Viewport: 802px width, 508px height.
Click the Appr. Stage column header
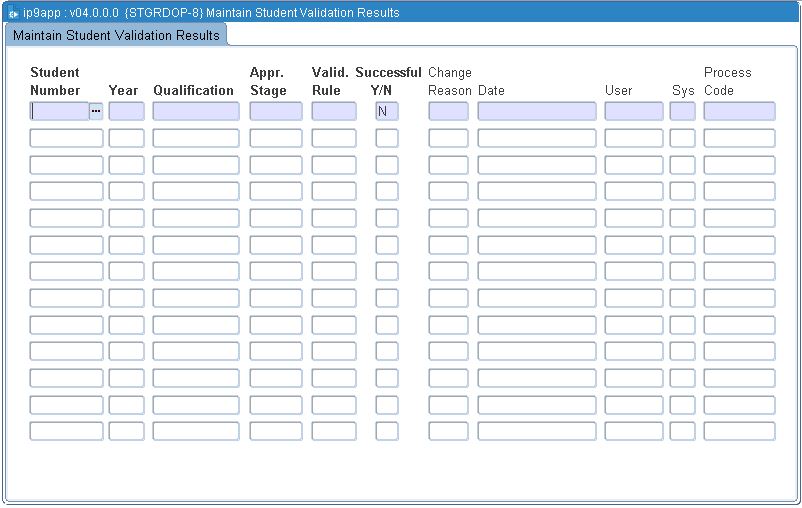click(x=268, y=81)
